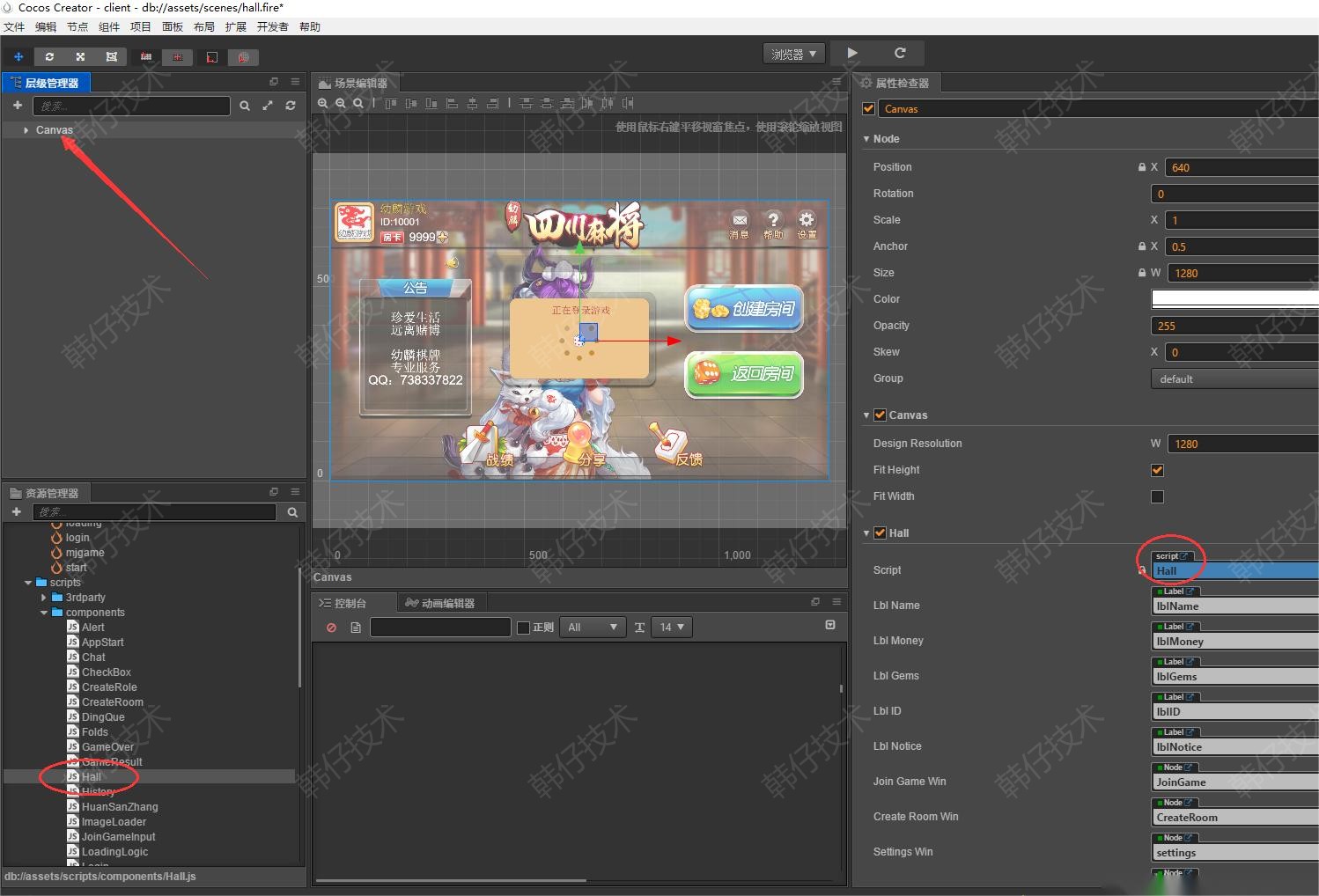1319x896 pixels.
Task: Collapse the Node properties section
Action: pos(866,139)
